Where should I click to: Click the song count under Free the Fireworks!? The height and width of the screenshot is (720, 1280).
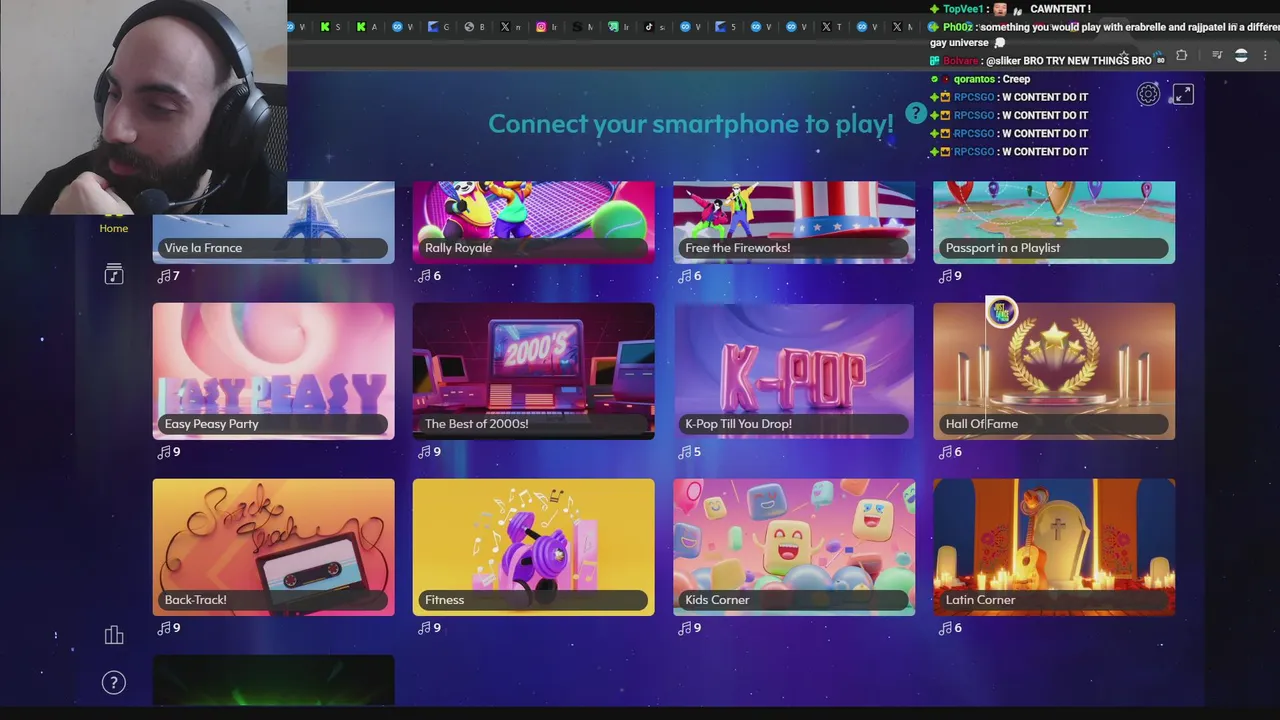[689, 276]
